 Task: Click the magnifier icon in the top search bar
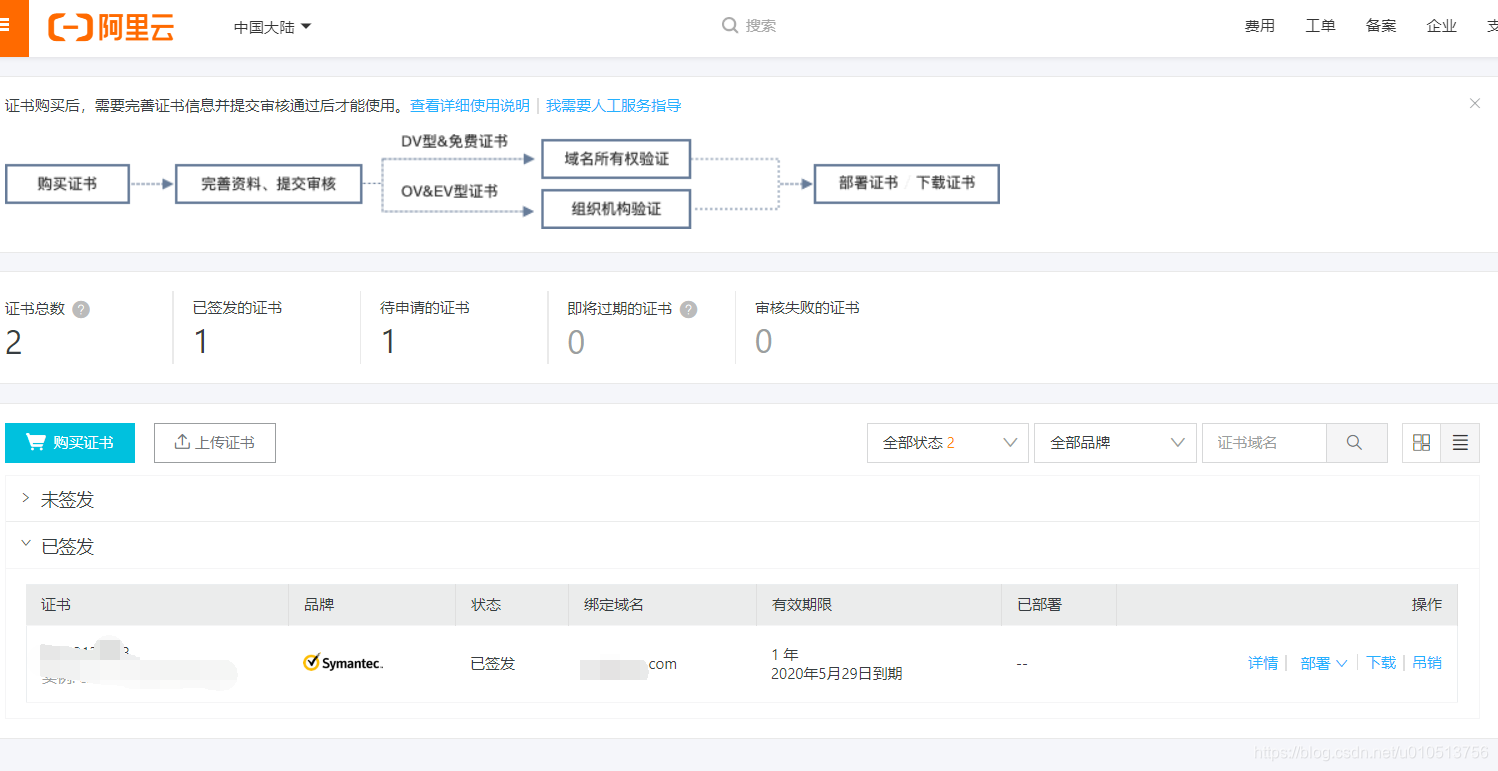(731, 24)
